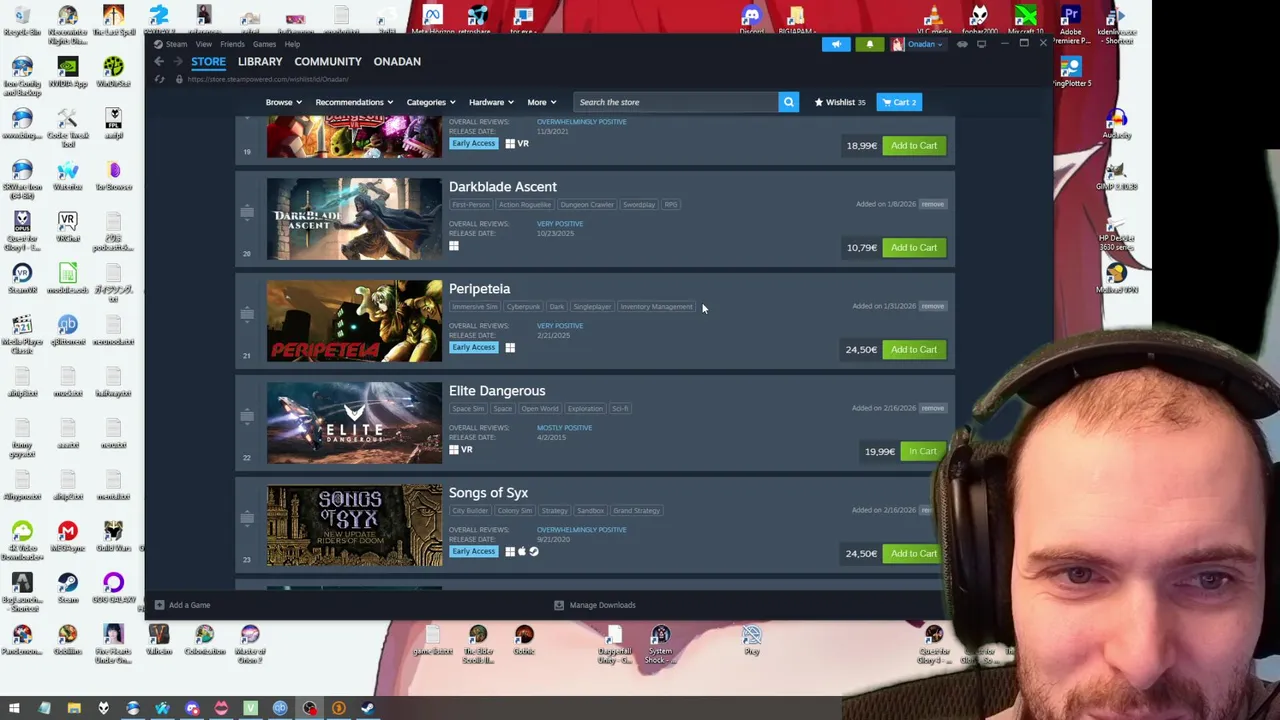Click the Dungeon Crawler tag on Darkblade Ascent

click(x=587, y=205)
